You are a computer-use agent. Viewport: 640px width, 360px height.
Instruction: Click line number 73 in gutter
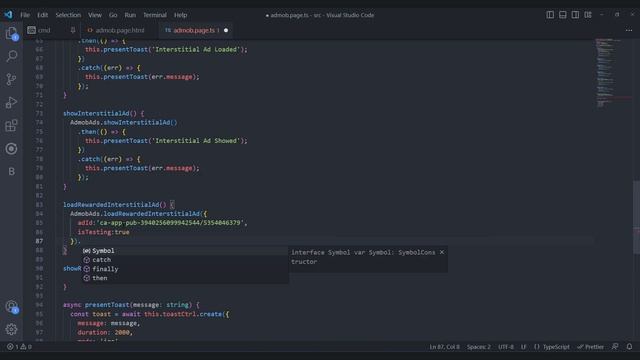39,113
